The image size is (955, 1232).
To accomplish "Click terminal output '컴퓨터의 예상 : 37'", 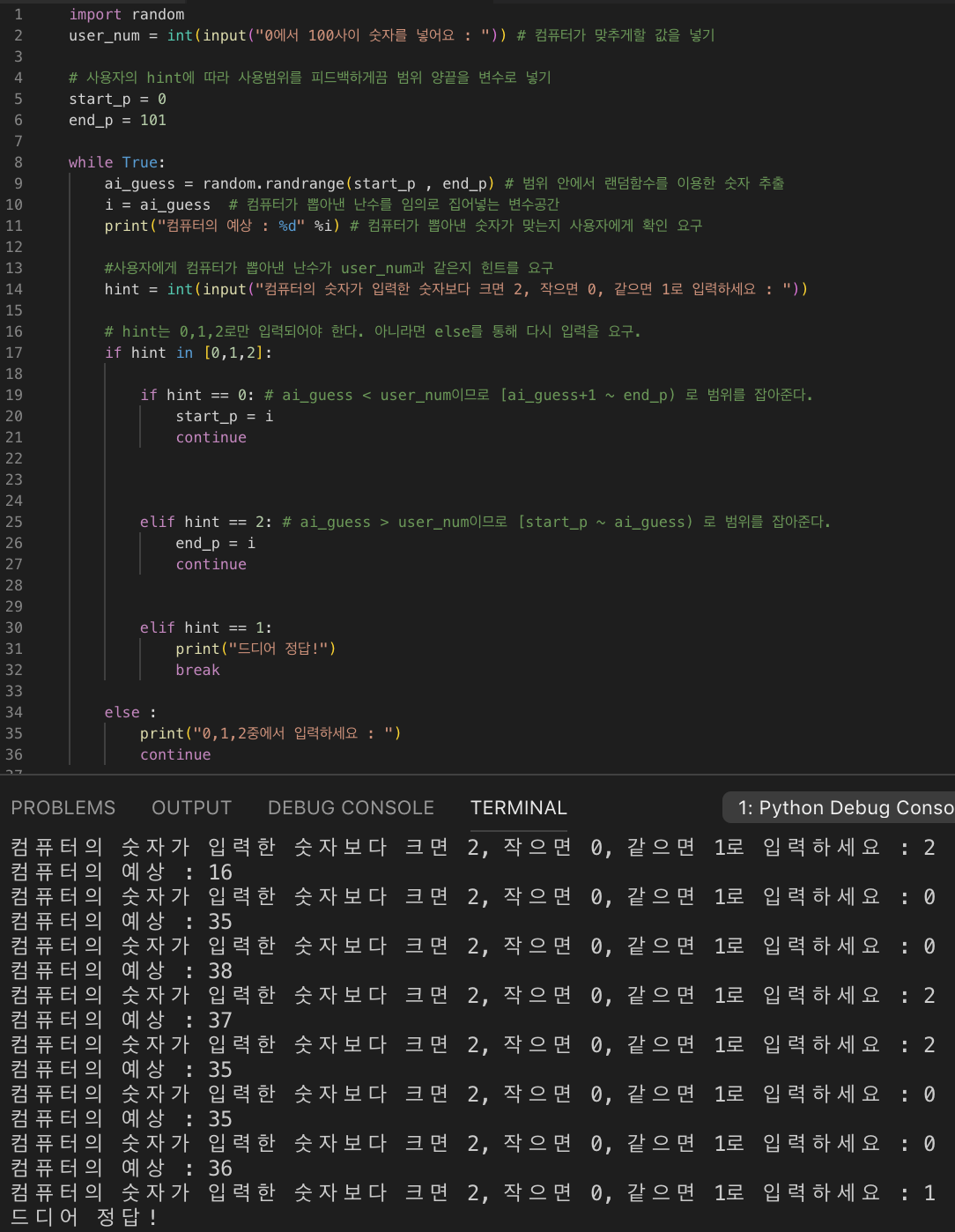I will (122, 1020).
